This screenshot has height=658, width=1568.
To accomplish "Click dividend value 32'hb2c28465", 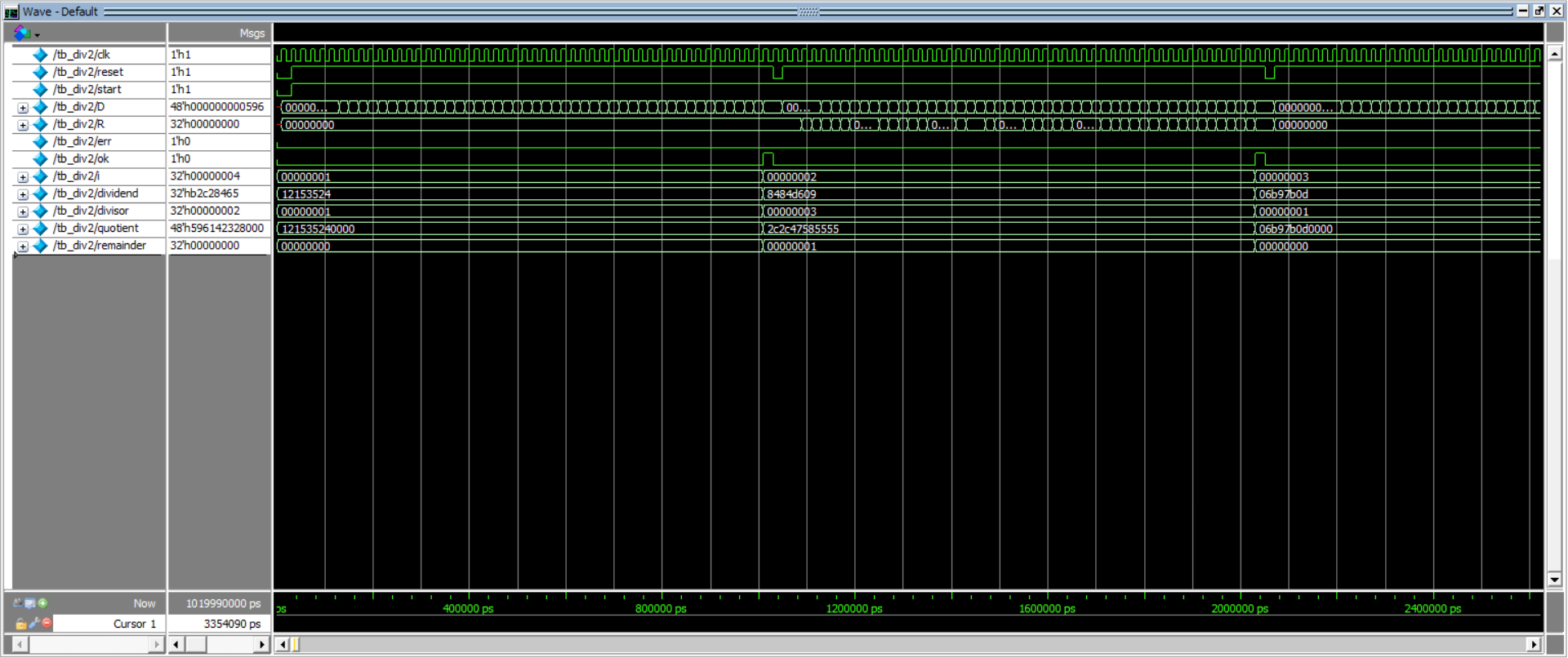I will pyautogui.click(x=204, y=193).
